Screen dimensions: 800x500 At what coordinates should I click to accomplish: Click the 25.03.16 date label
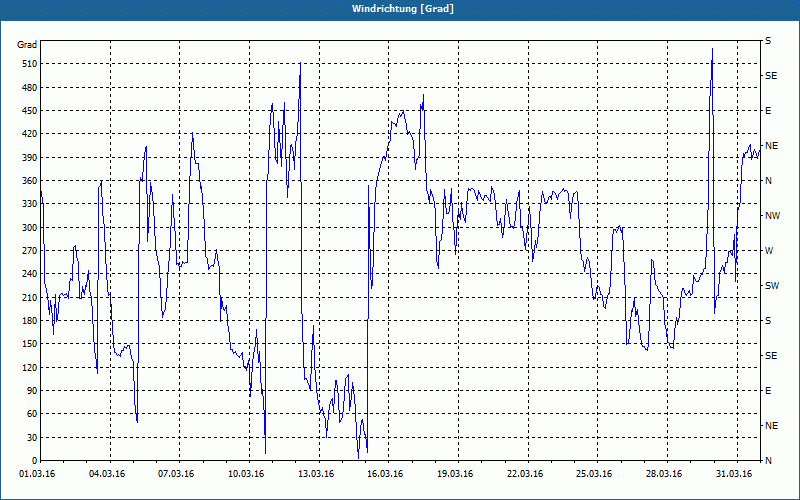pos(594,474)
